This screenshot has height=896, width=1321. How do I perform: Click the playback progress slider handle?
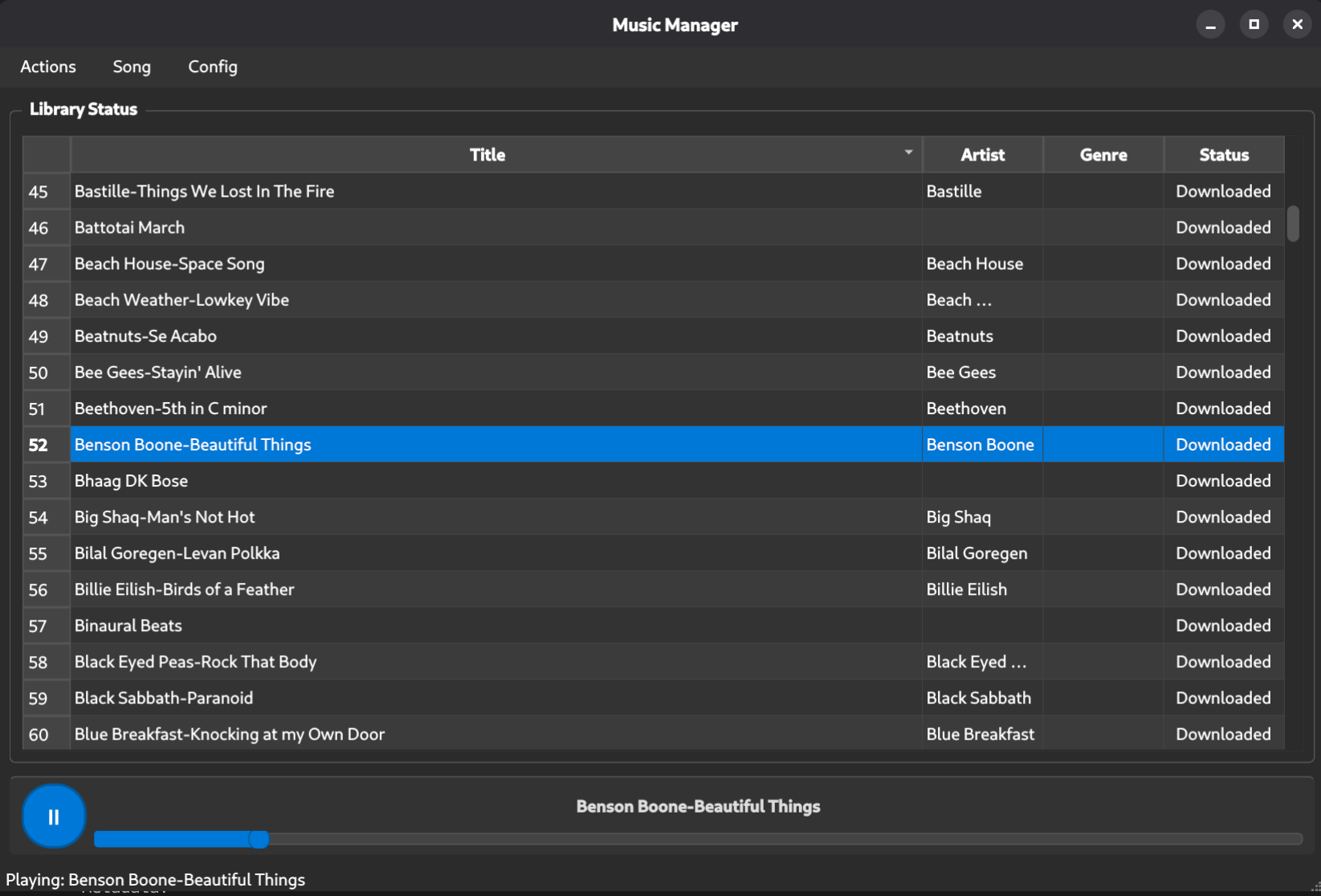[259, 839]
